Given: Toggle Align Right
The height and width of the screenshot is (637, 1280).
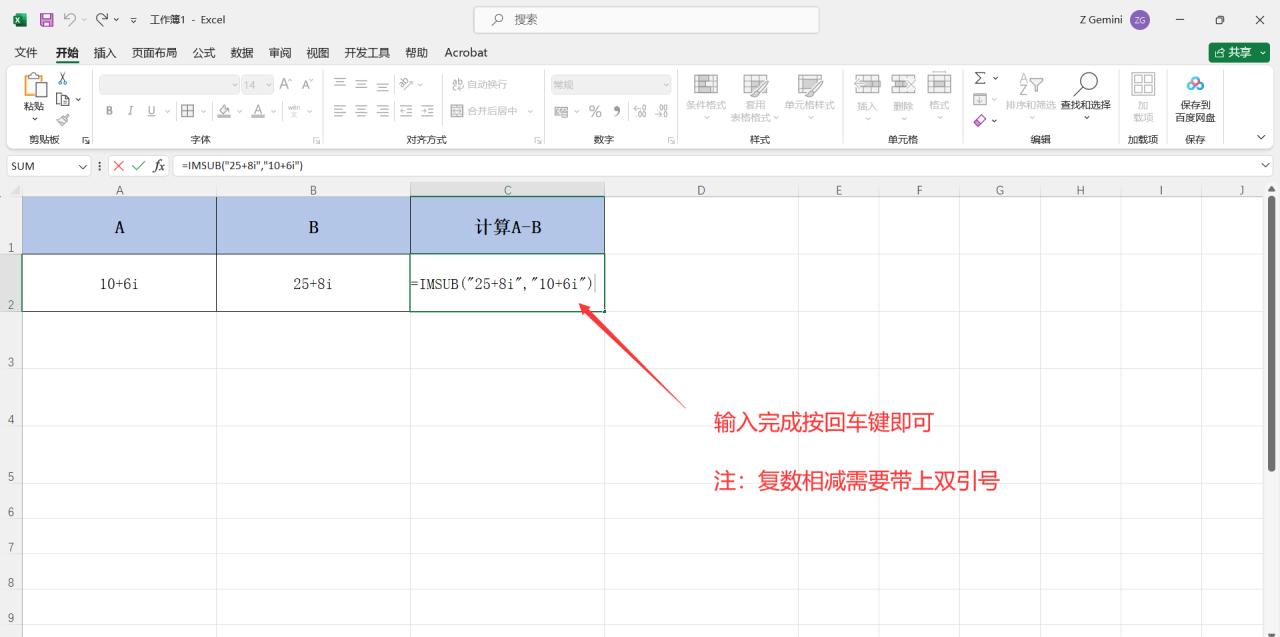Looking at the screenshot, I should click(382, 111).
